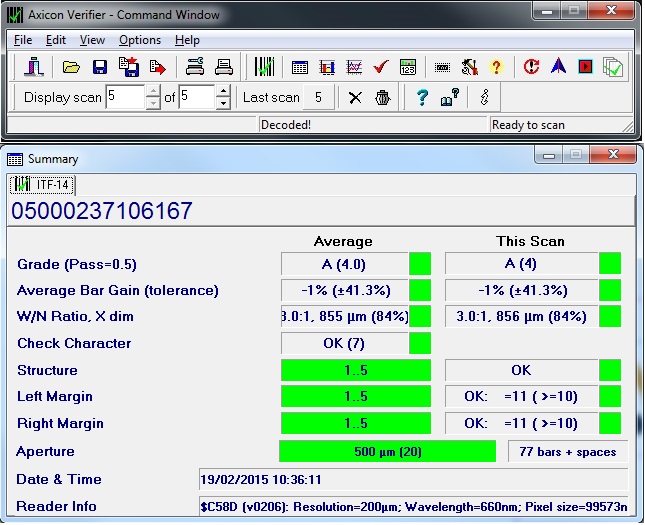
Task: Click the green Structure 1..5 bar
Action: (x=356, y=370)
